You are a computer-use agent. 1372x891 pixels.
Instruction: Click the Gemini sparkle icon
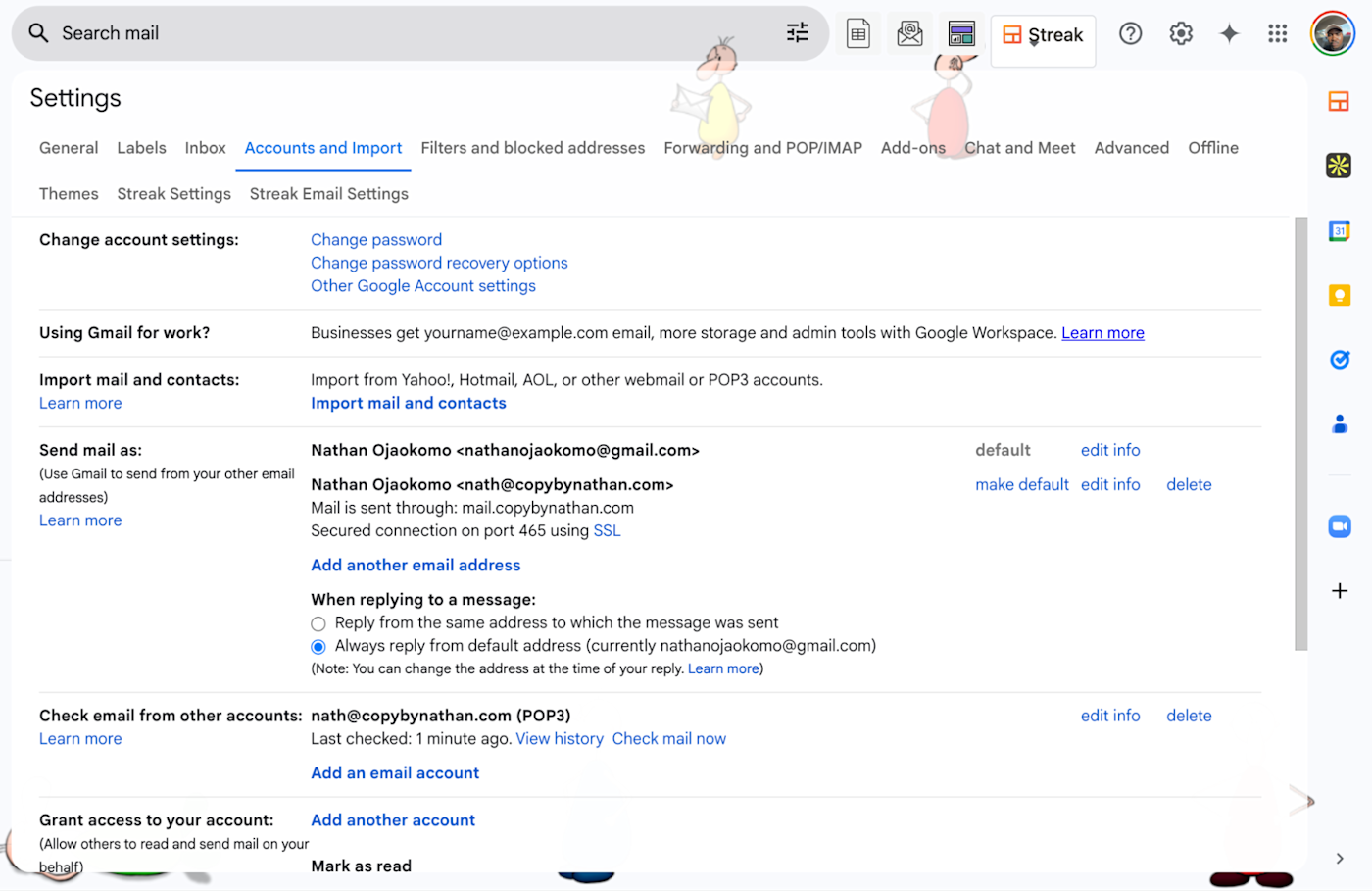coord(1229,34)
